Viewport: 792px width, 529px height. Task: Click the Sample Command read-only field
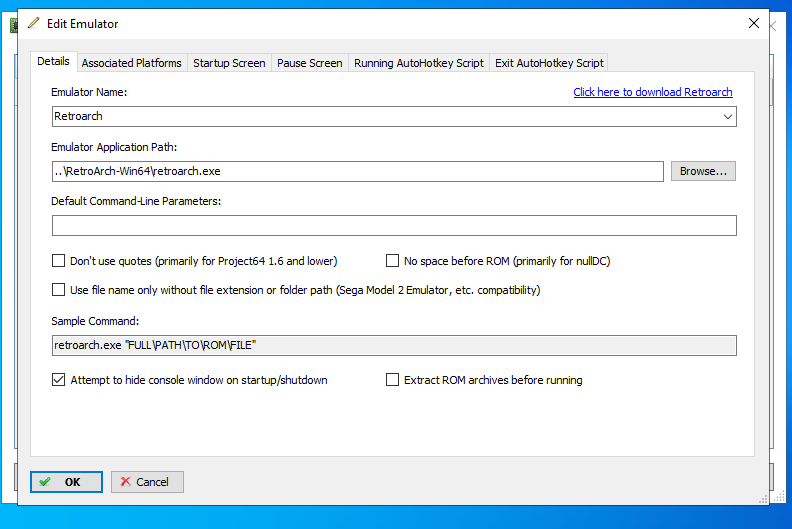(x=394, y=346)
